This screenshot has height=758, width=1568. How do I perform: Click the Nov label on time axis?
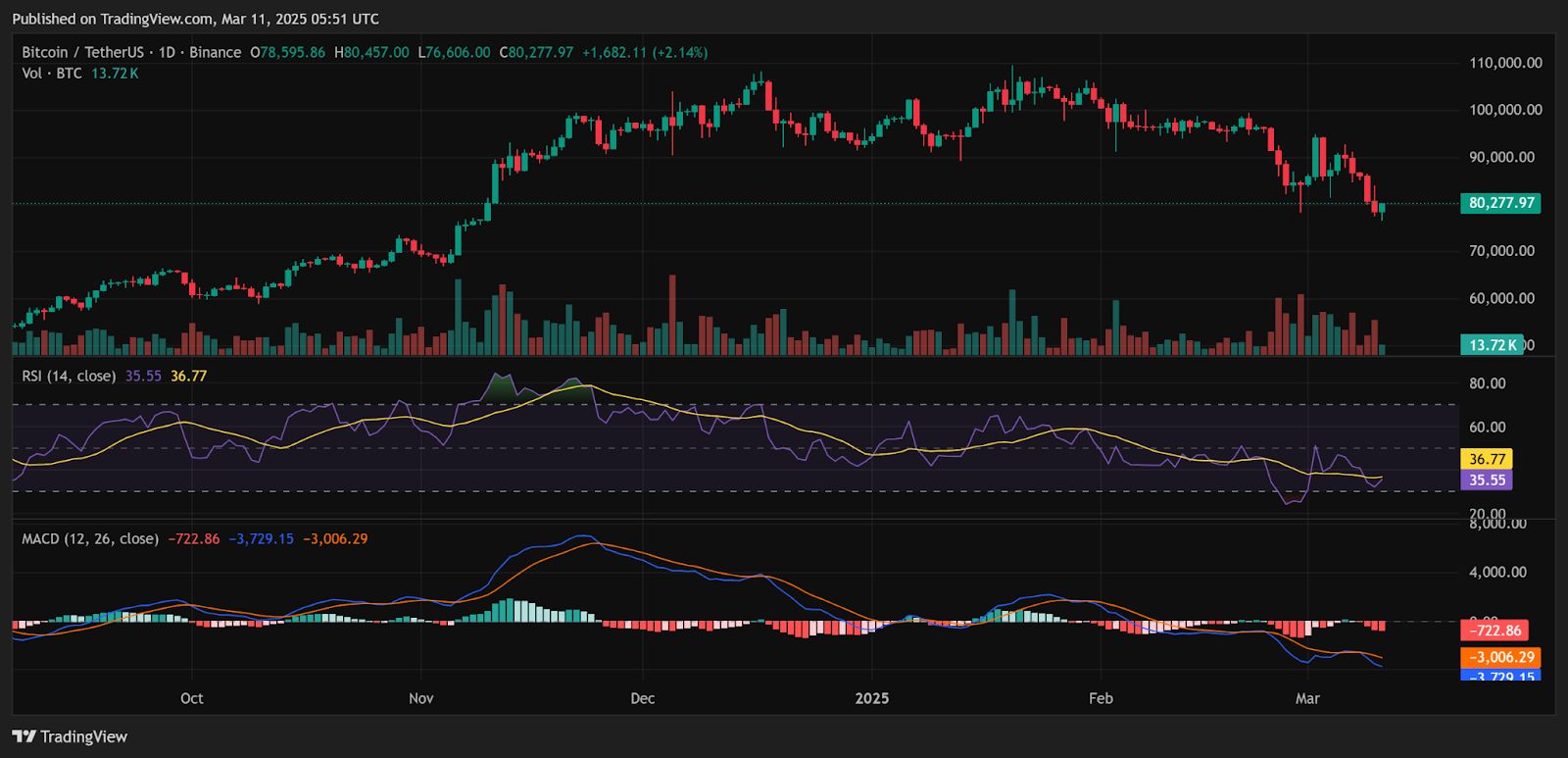[420, 698]
